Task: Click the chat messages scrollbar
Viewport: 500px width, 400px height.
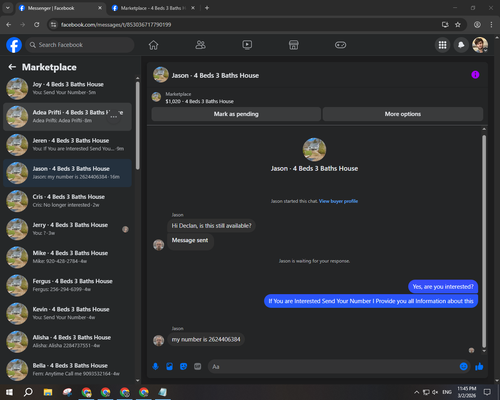Action: pos(484,242)
